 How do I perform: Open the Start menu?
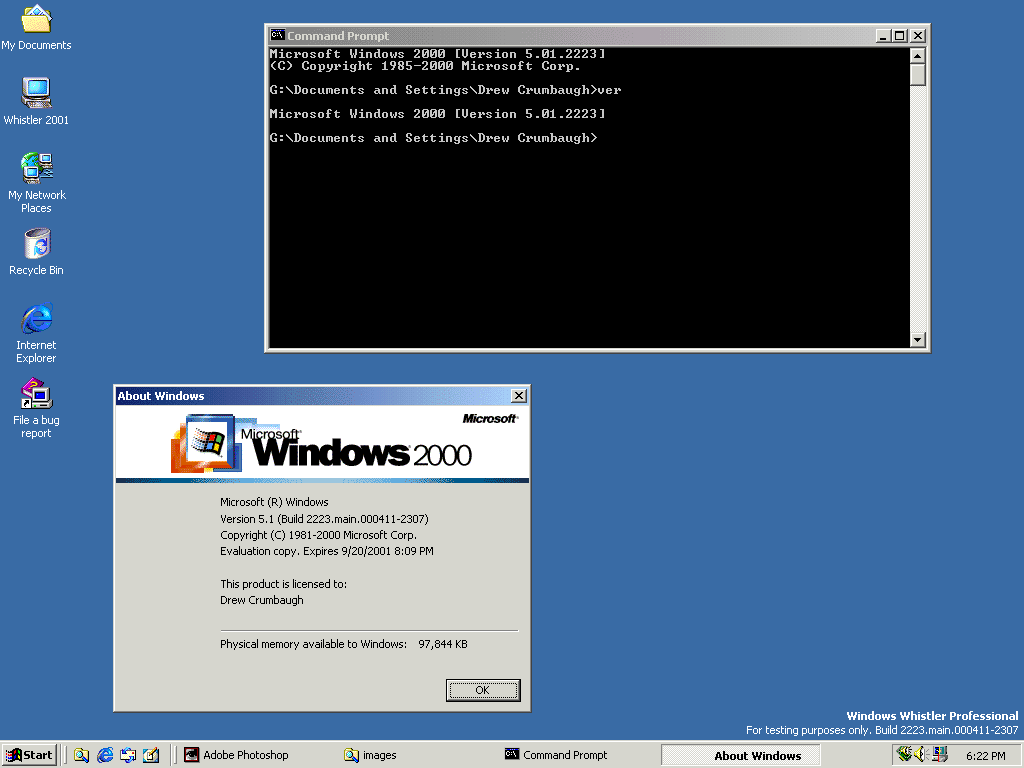point(29,755)
